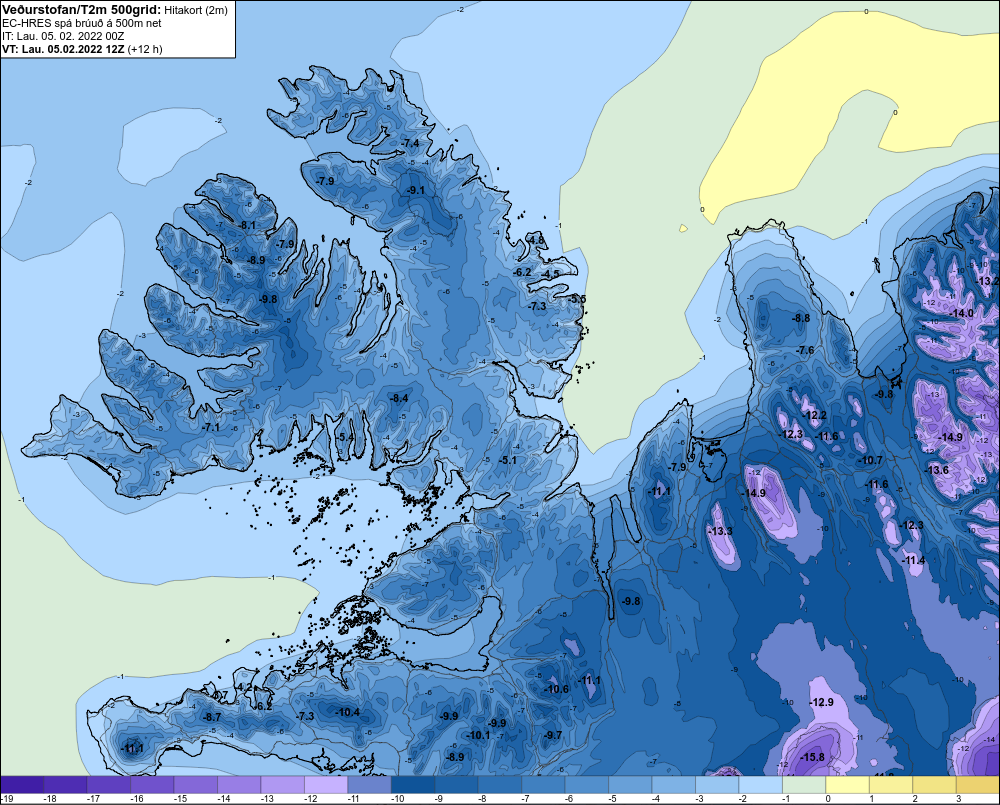
Task: Click the -8.7 temperature label
Action: pyautogui.click(x=212, y=717)
